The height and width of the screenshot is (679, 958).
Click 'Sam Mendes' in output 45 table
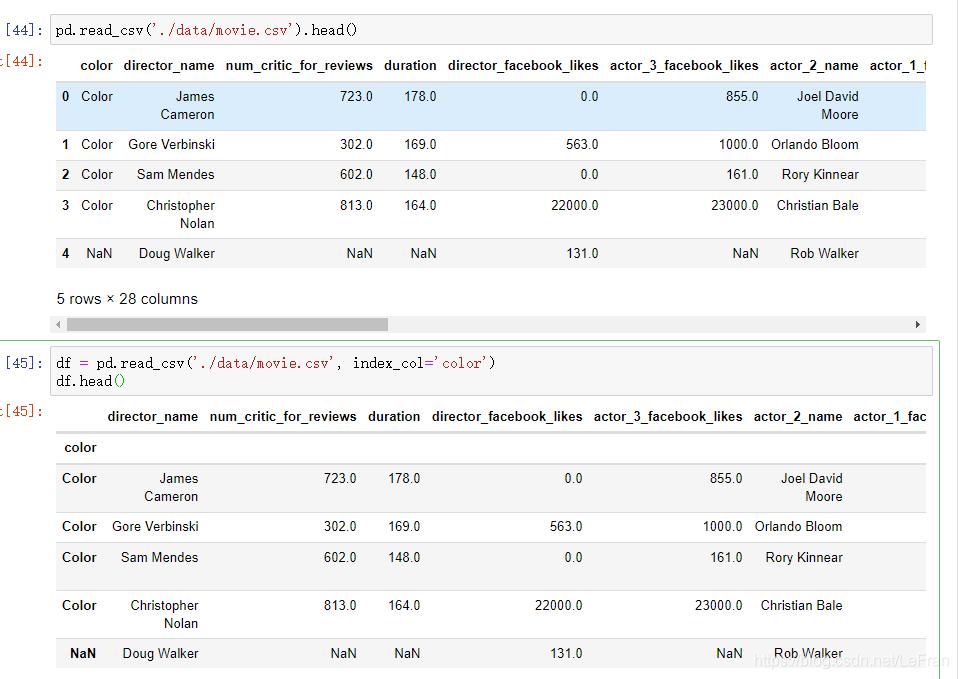point(159,557)
